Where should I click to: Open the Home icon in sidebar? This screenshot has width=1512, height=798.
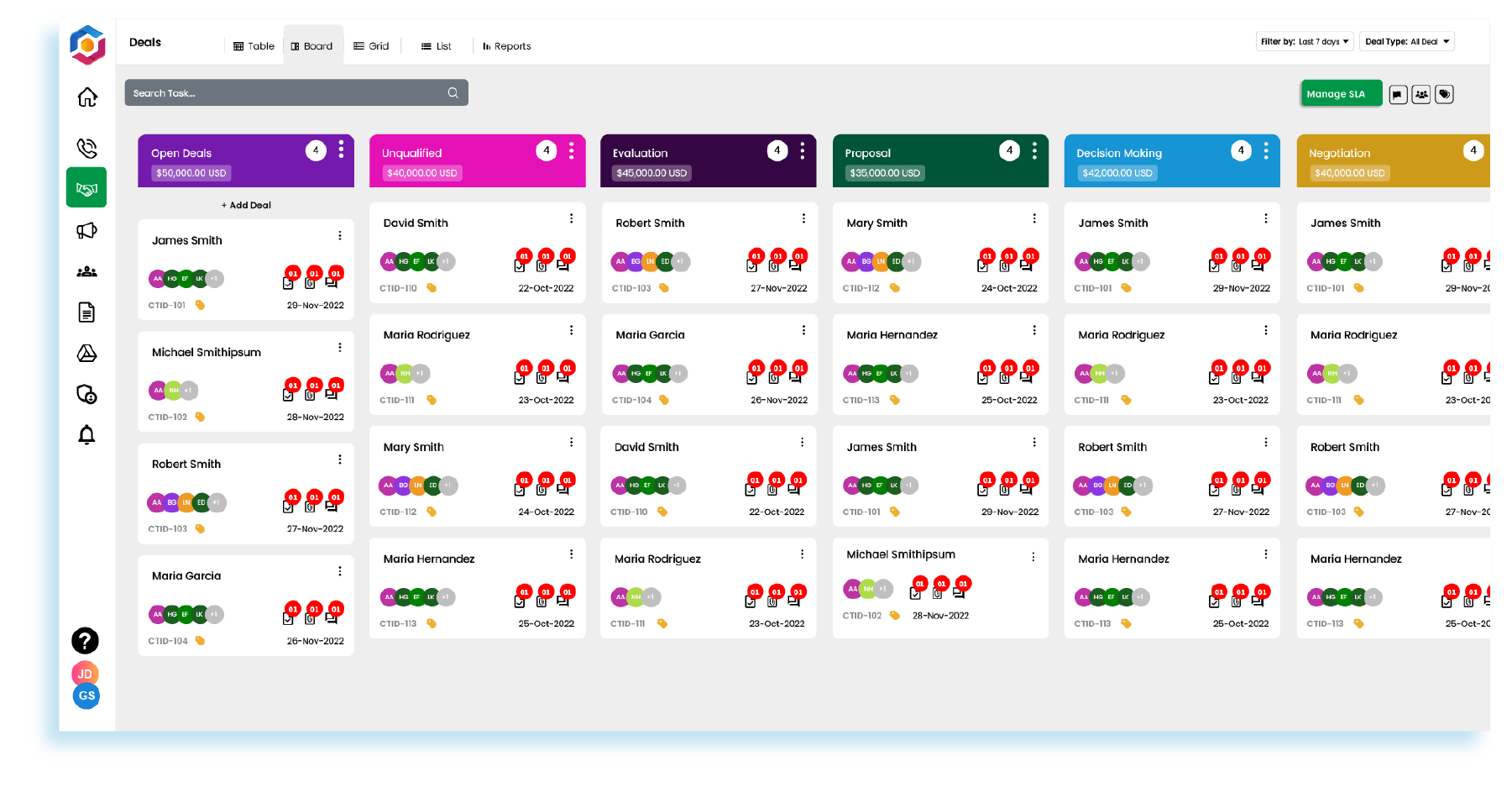click(86, 97)
